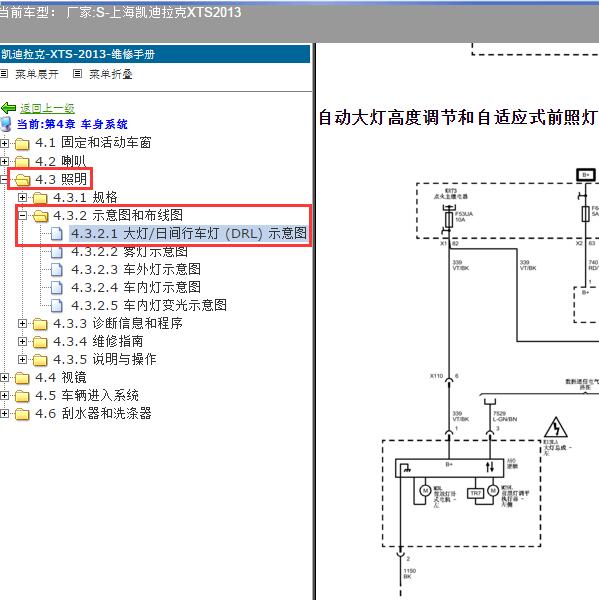The height and width of the screenshot is (600, 599).
Task: Open 4.3.2.1 大灯/日间行车灯 (DRL) 示意图
Action: click(x=189, y=233)
